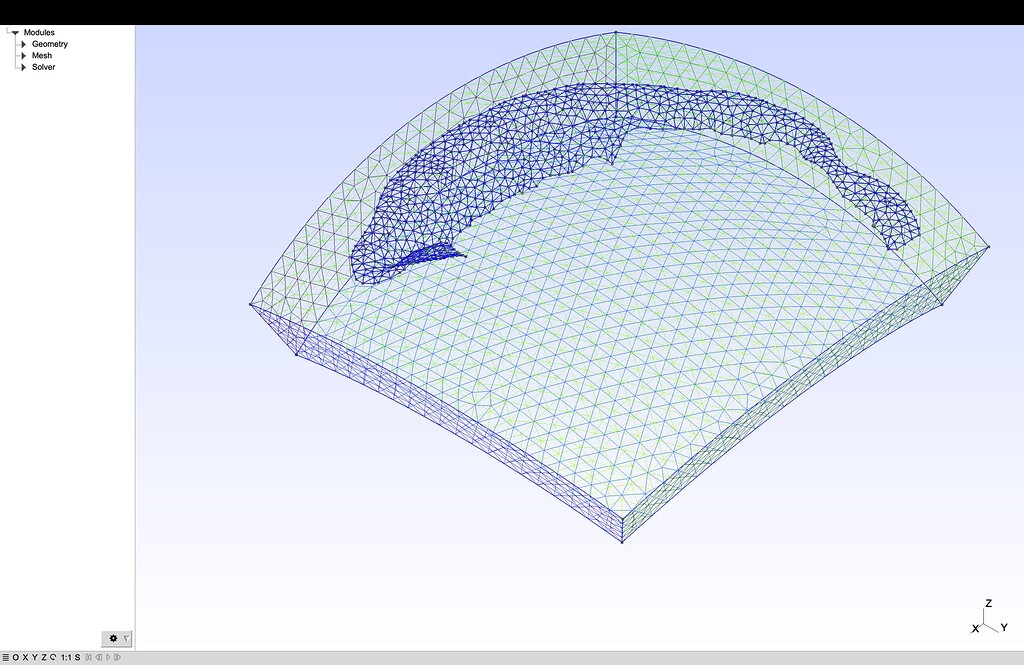Step forward to the last frame
Image resolution: width=1024 pixels, height=665 pixels.
coord(118,658)
